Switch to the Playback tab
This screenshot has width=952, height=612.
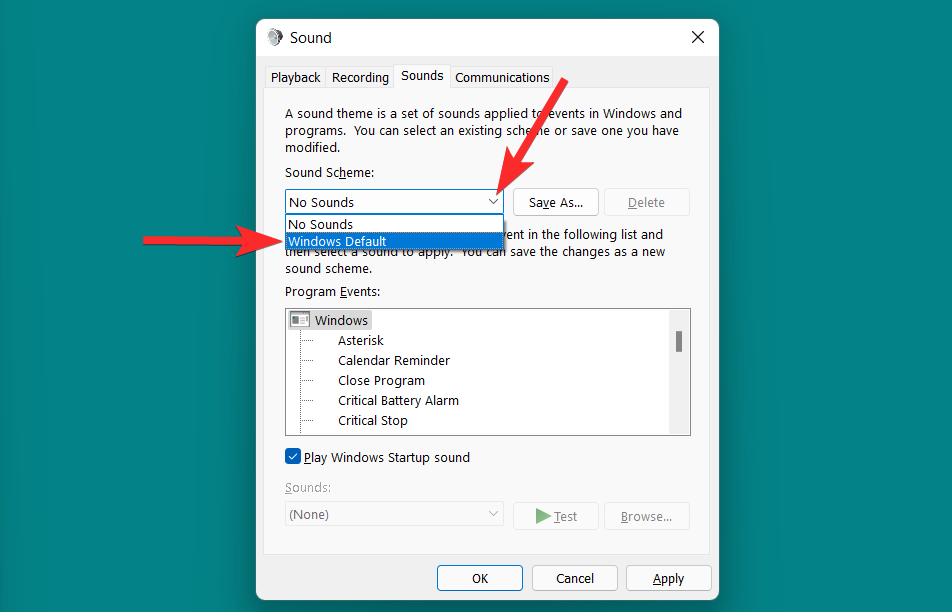(x=295, y=77)
